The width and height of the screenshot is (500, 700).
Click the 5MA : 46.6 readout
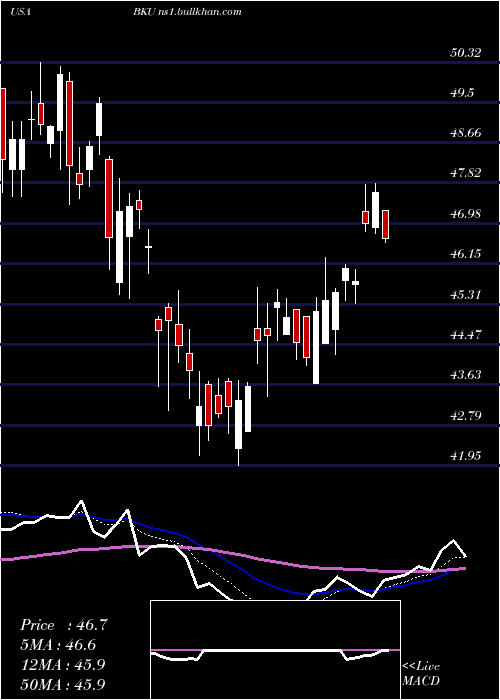(x=58, y=645)
